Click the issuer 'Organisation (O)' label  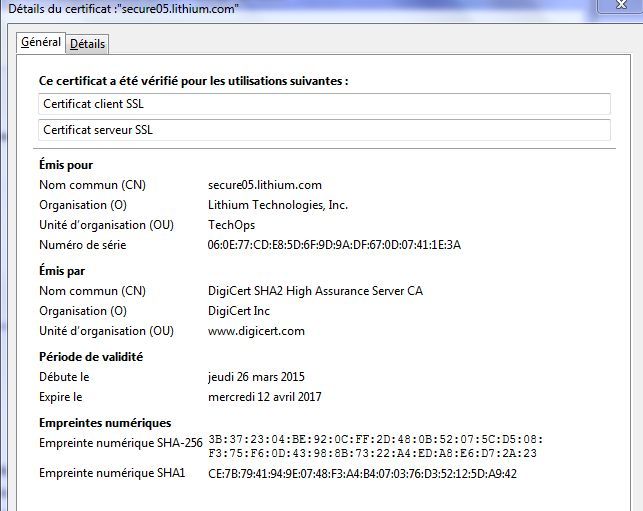pos(83,311)
